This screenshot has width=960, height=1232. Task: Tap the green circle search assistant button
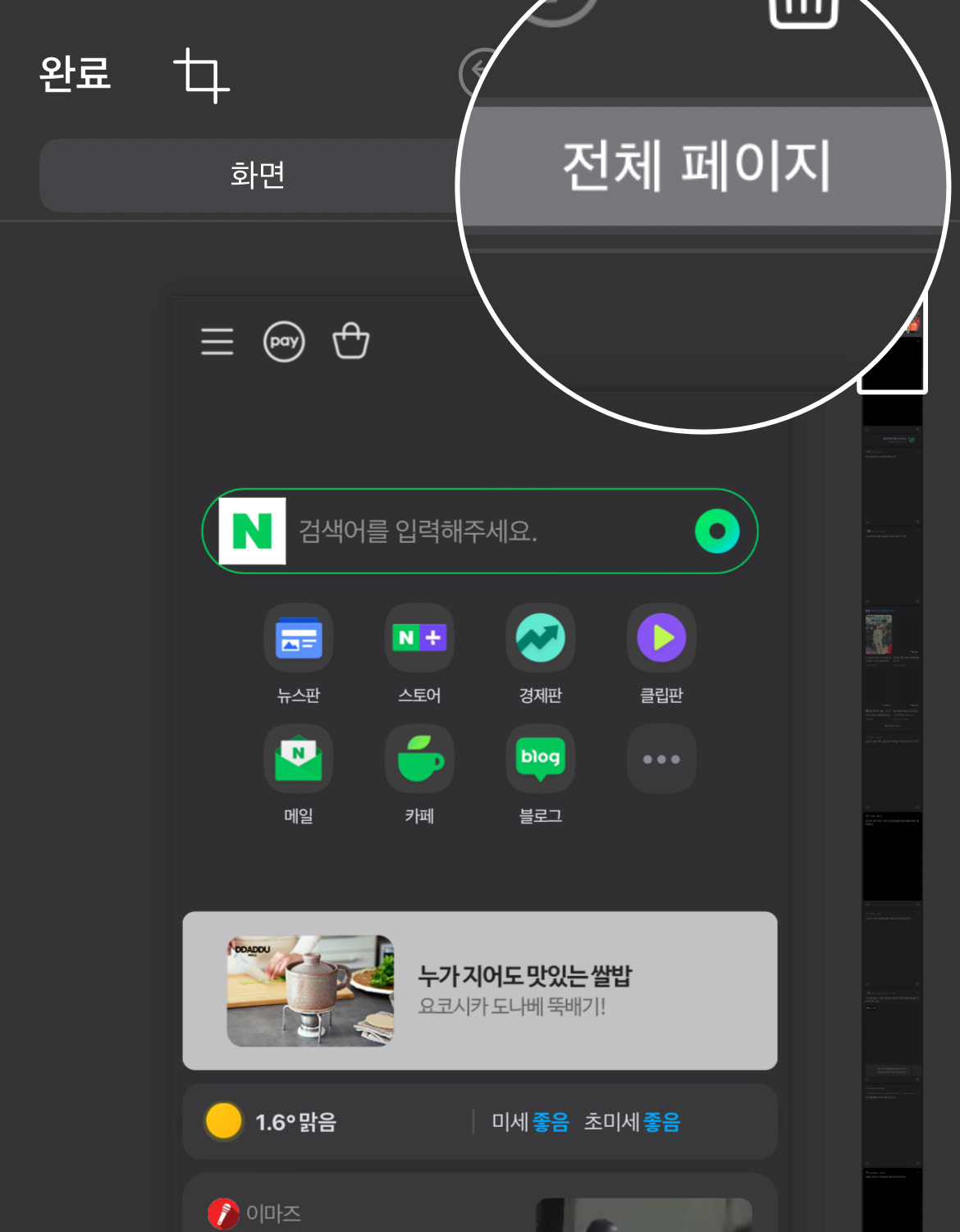click(x=717, y=531)
